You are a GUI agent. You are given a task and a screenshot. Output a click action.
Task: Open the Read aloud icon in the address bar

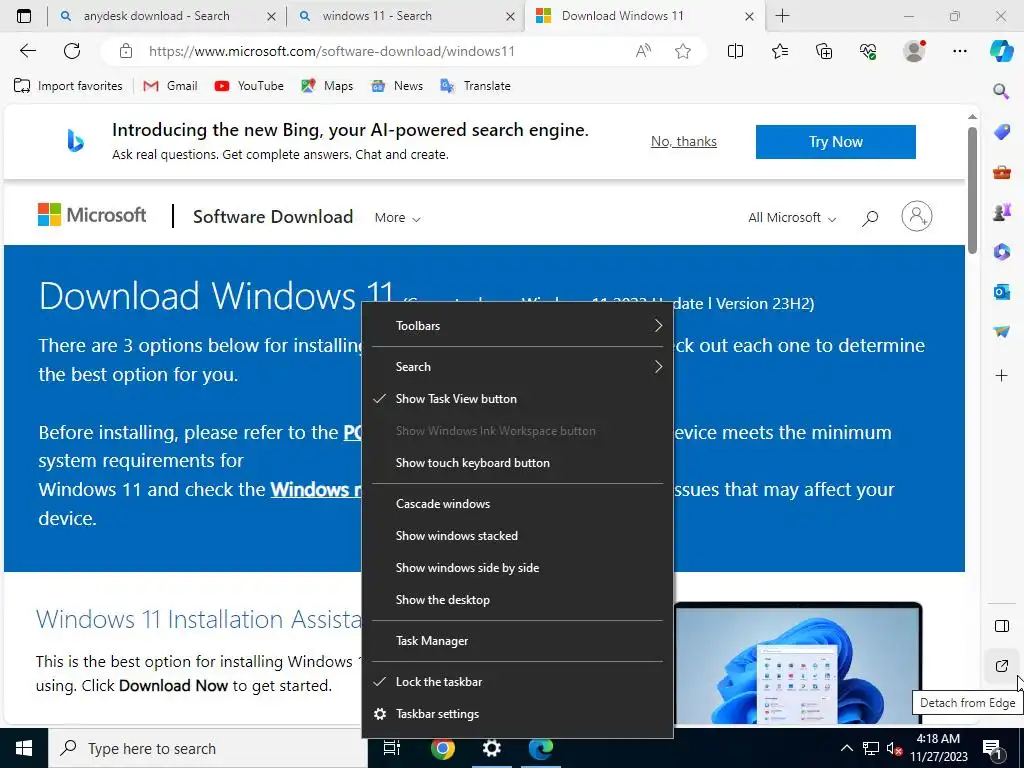(643, 51)
